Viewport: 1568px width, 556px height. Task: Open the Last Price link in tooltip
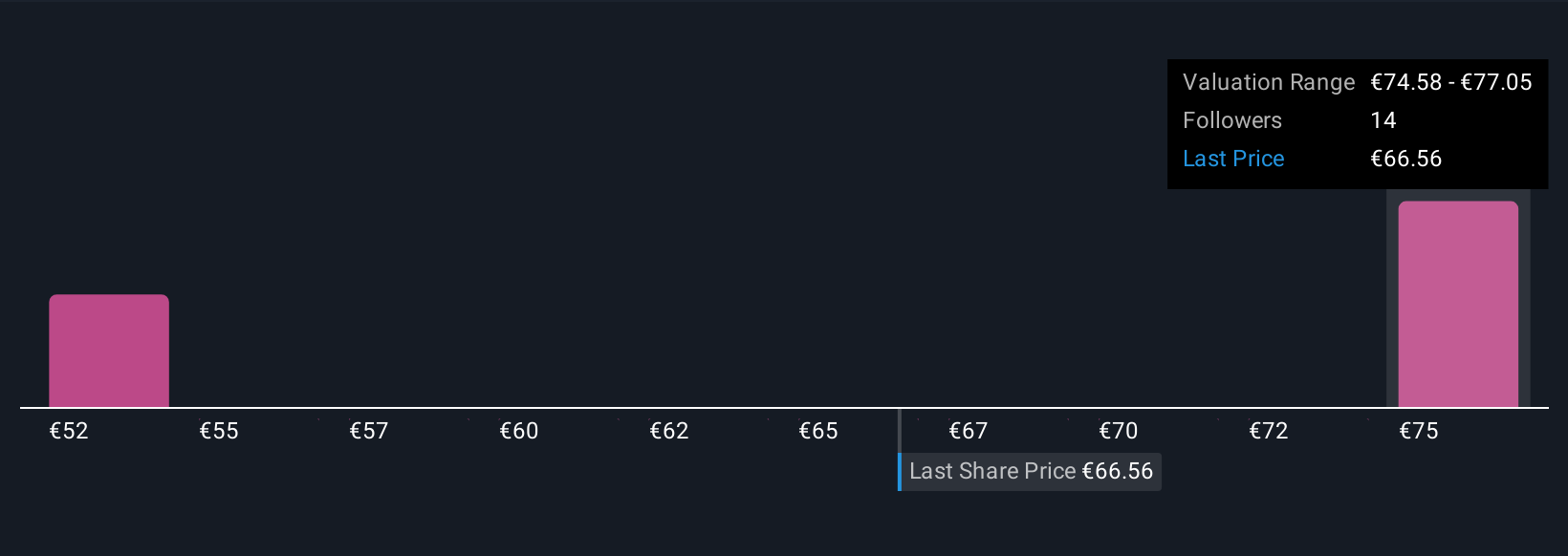click(x=1233, y=159)
